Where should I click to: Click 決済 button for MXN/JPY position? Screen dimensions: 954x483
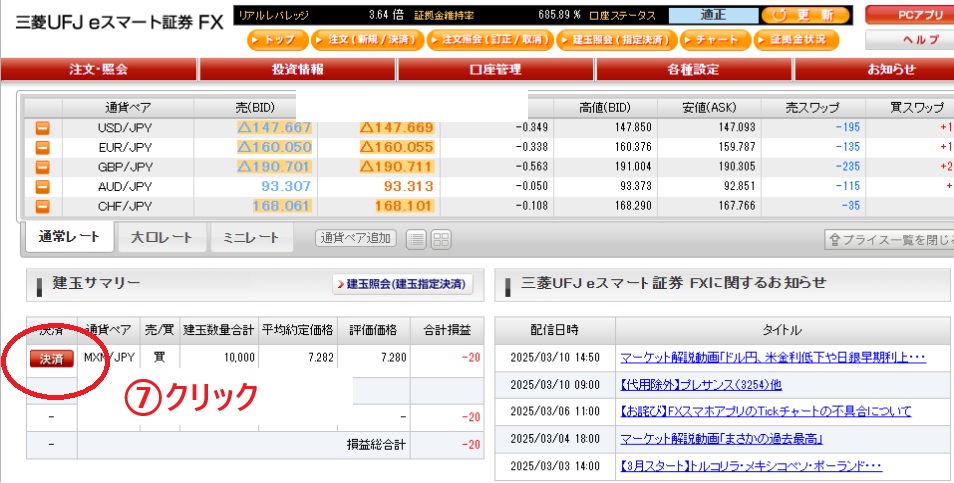[52, 358]
